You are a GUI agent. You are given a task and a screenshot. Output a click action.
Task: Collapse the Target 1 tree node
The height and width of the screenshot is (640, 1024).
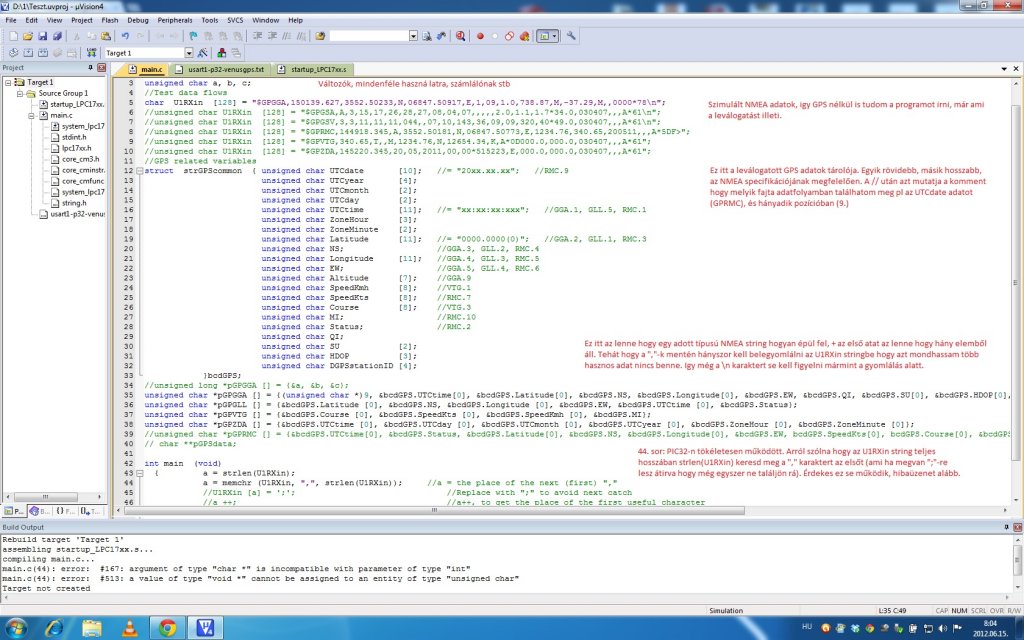8,82
